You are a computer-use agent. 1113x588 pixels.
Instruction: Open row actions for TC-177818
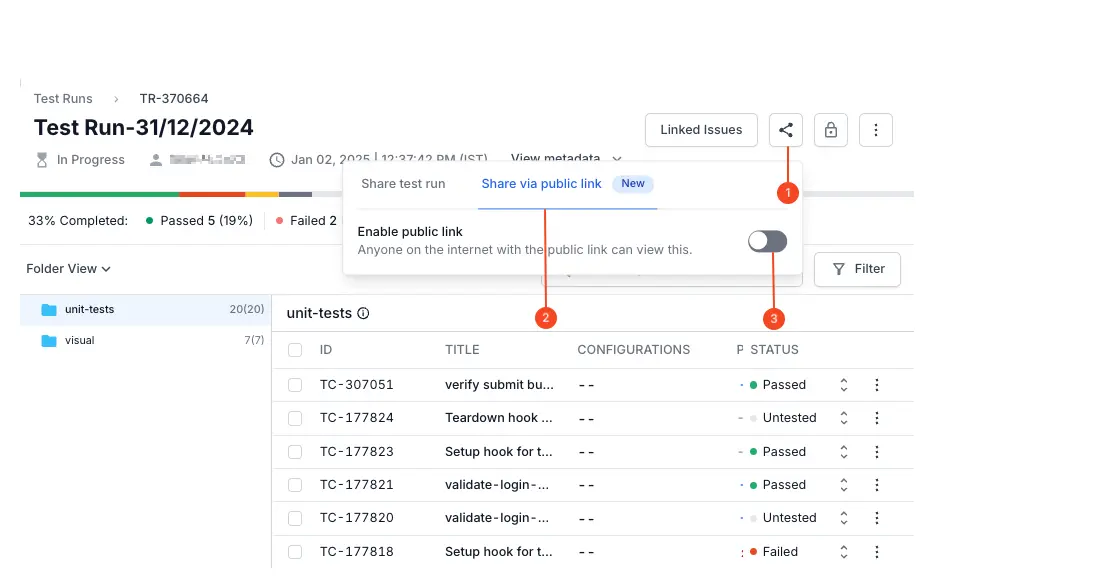coord(877,552)
